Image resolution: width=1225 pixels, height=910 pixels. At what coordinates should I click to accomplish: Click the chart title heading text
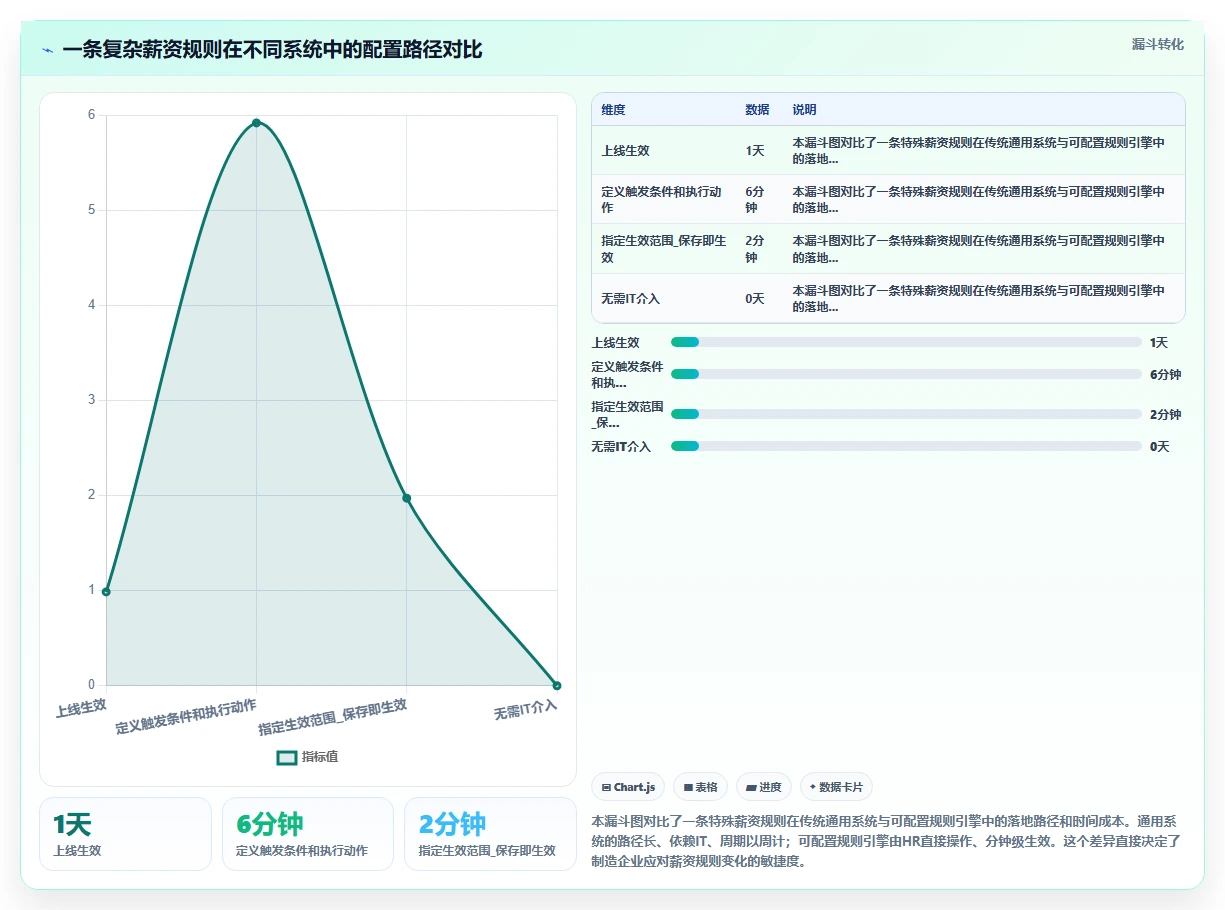click(272, 49)
